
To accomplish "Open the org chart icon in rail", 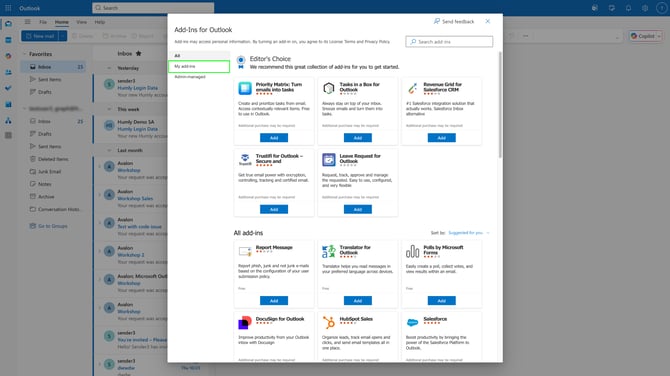I will pyautogui.click(x=8, y=121).
